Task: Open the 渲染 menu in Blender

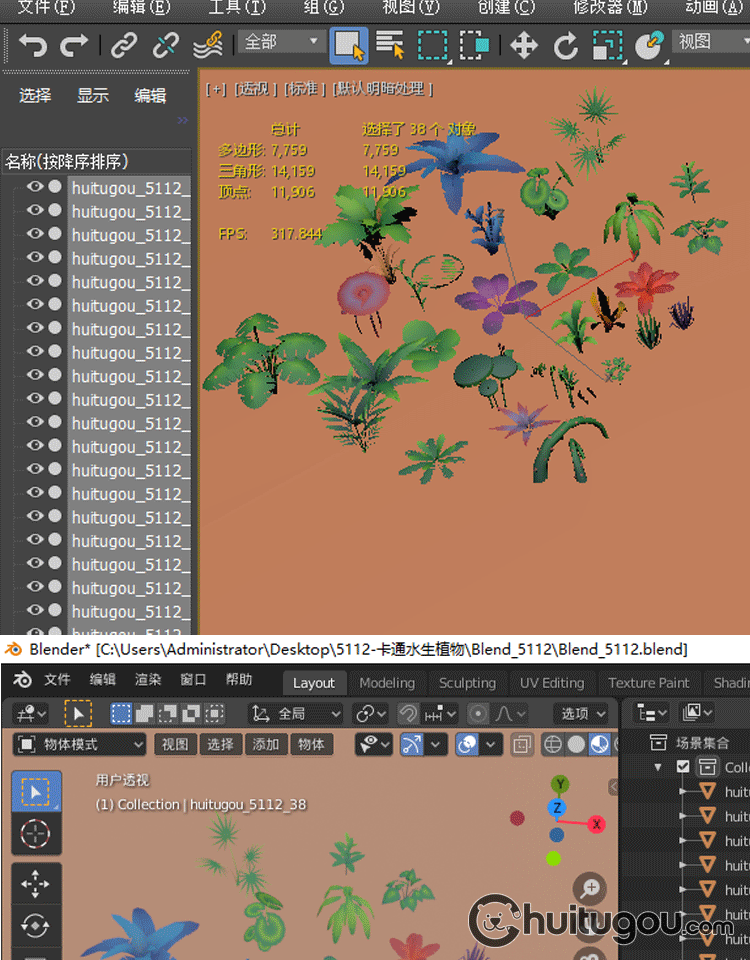Action: point(148,680)
